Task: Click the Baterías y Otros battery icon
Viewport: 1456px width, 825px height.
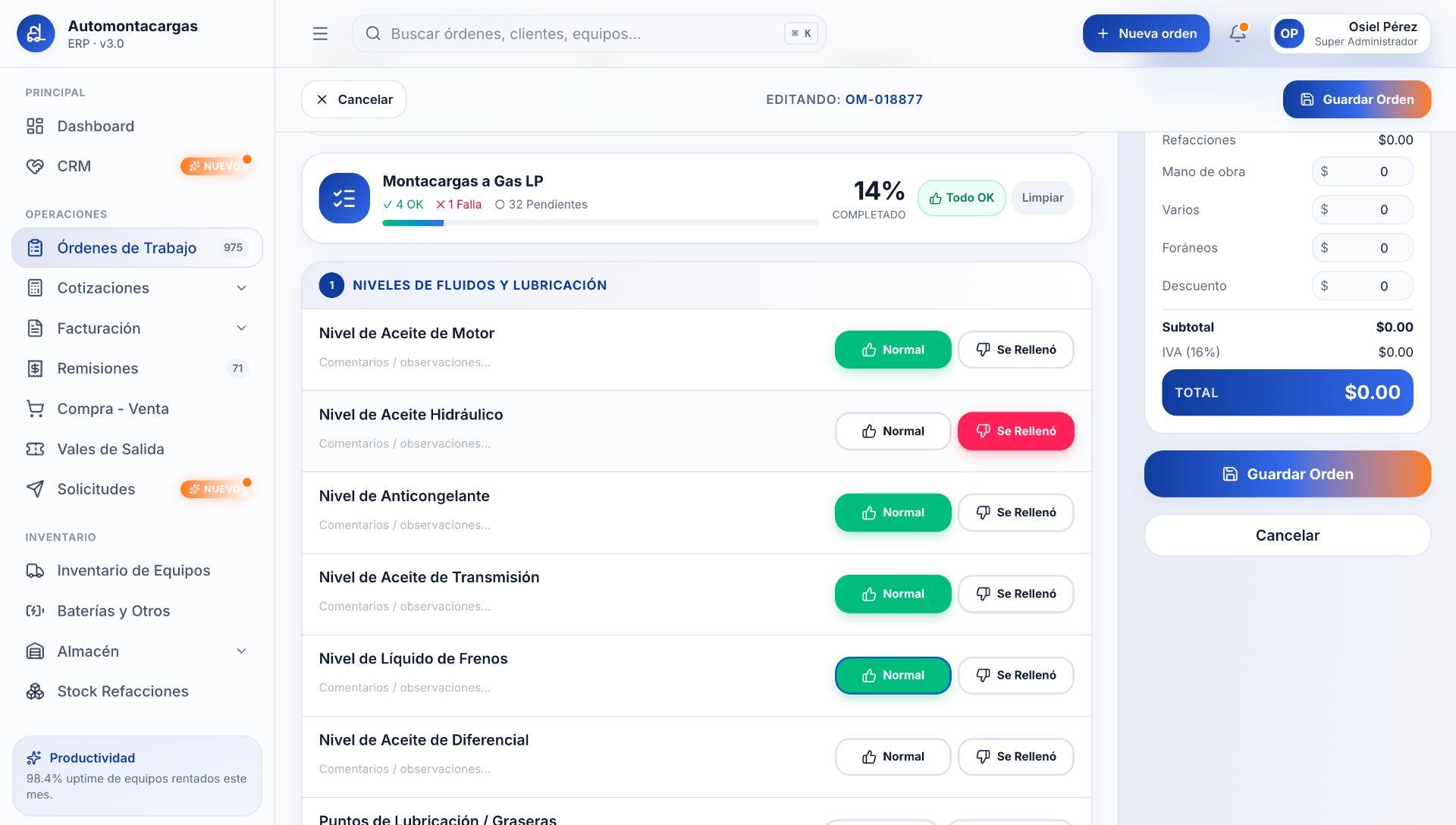Action: pyautogui.click(x=35, y=610)
